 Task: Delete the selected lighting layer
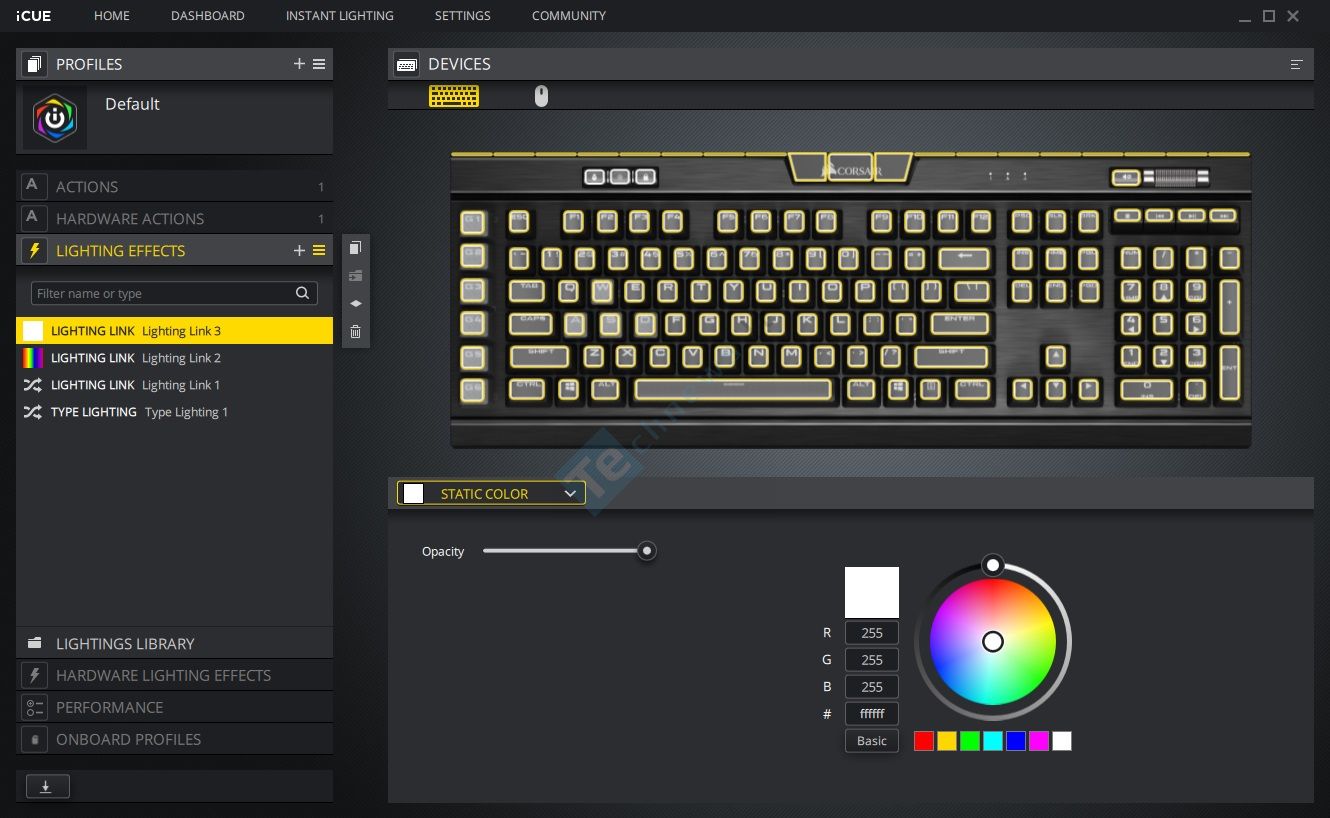(355, 332)
